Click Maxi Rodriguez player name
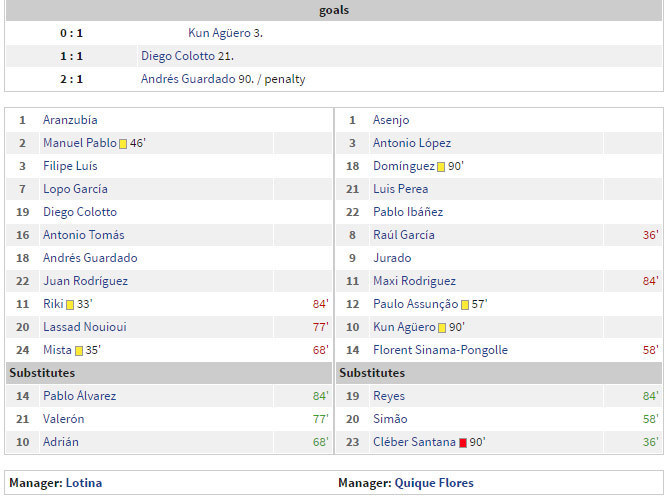 click(414, 281)
